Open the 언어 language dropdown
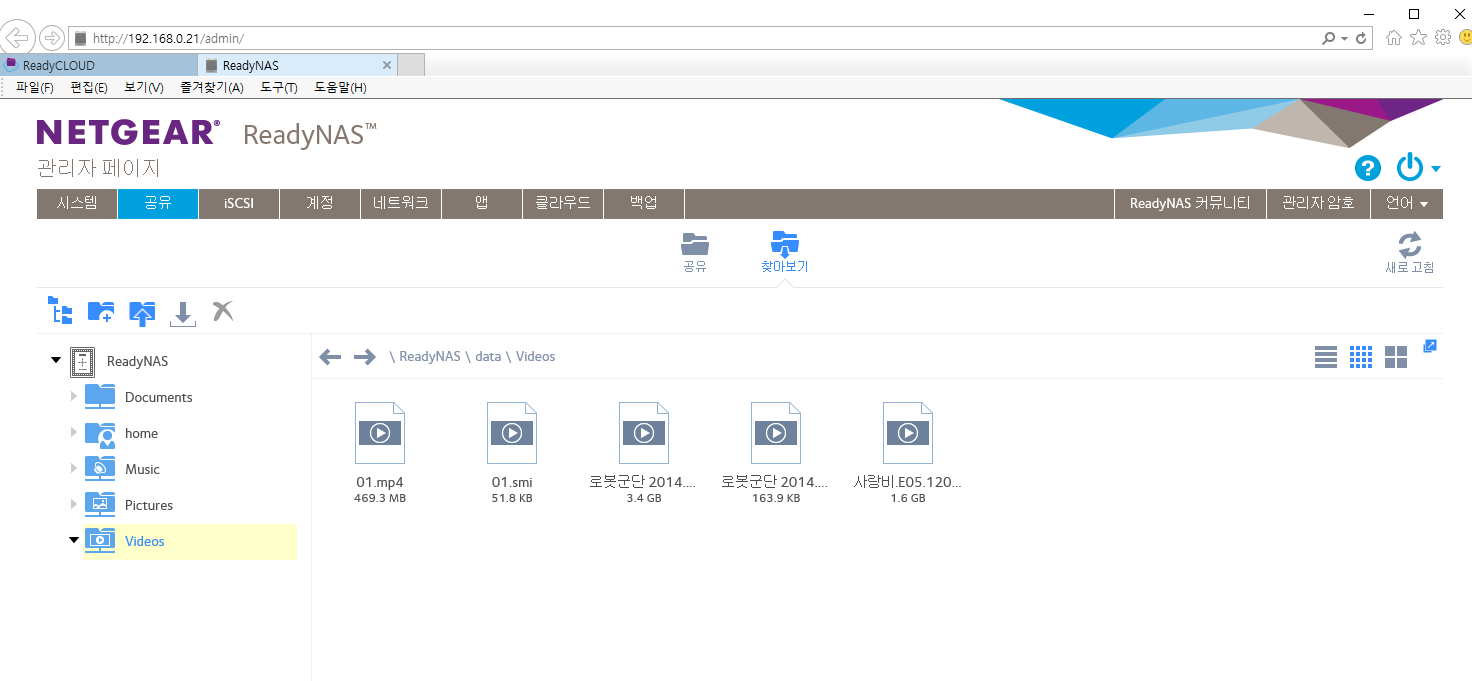Image resolution: width=1472 pixels, height=681 pixels. pyautogui.click(x=1406, y=203)
